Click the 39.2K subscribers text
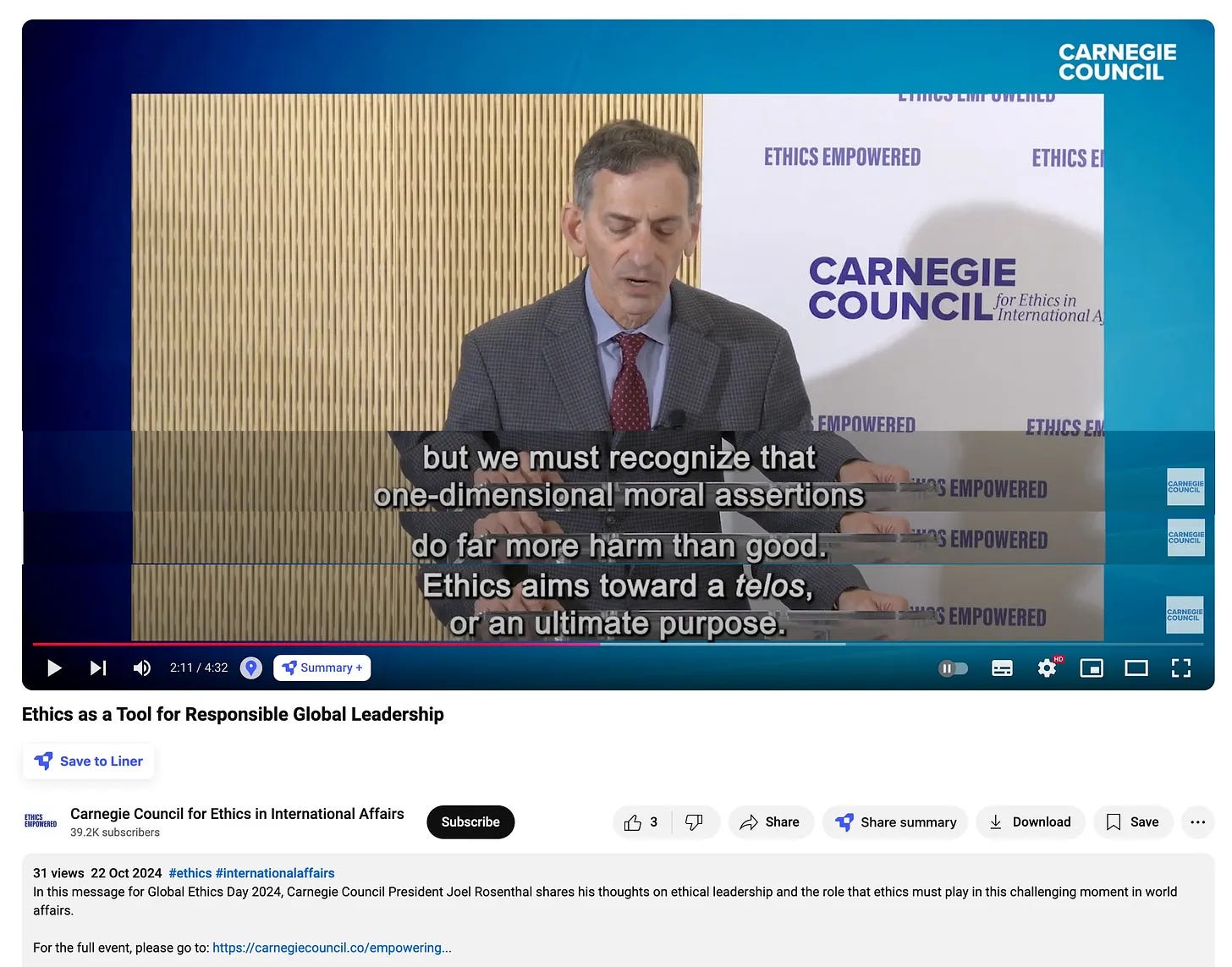Viewport: 1232px width, 967px height. click(x=115, y=832)
